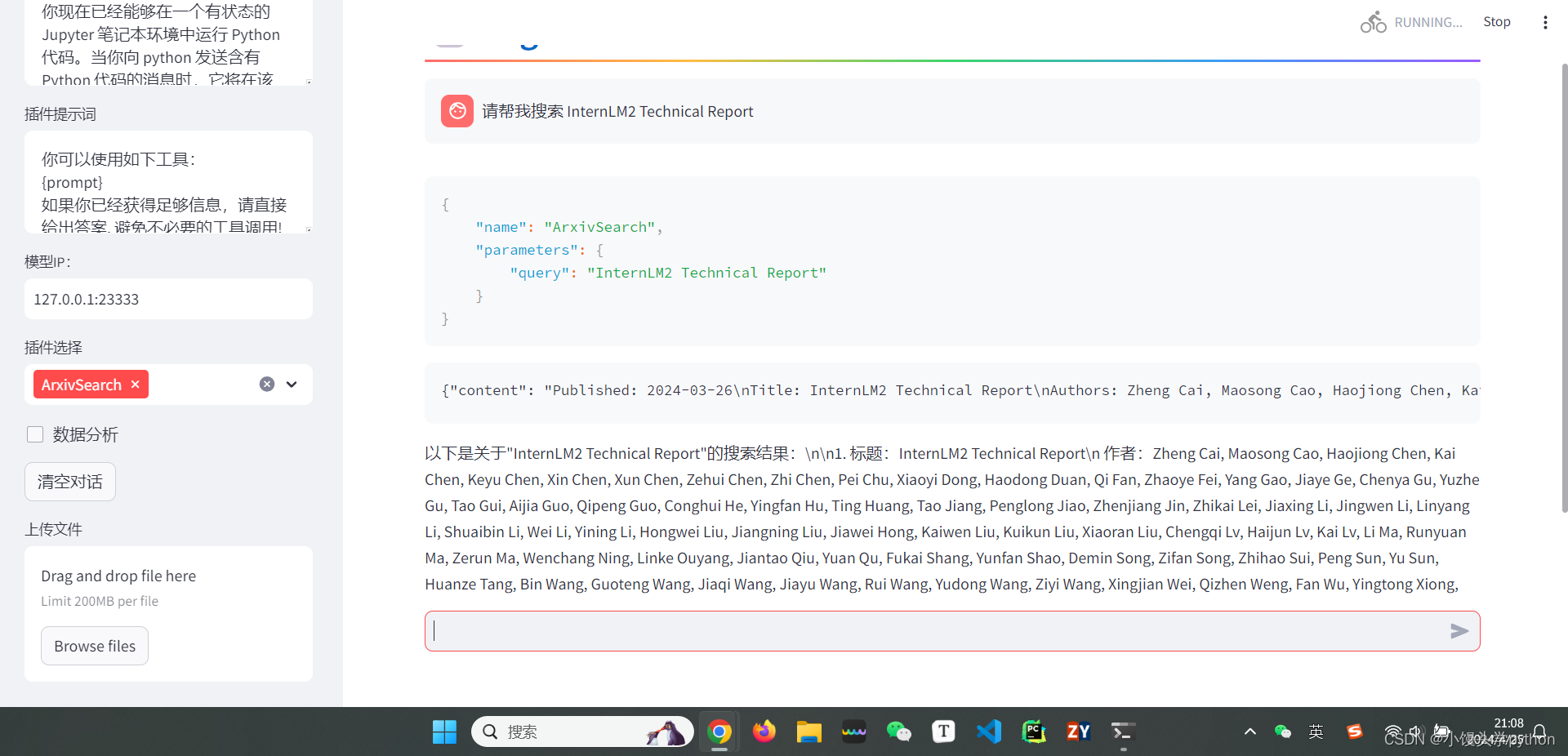Click the 请帮我搜索 InternLM2 Technical Report message
1568x756 pixels.
point(617,111)
